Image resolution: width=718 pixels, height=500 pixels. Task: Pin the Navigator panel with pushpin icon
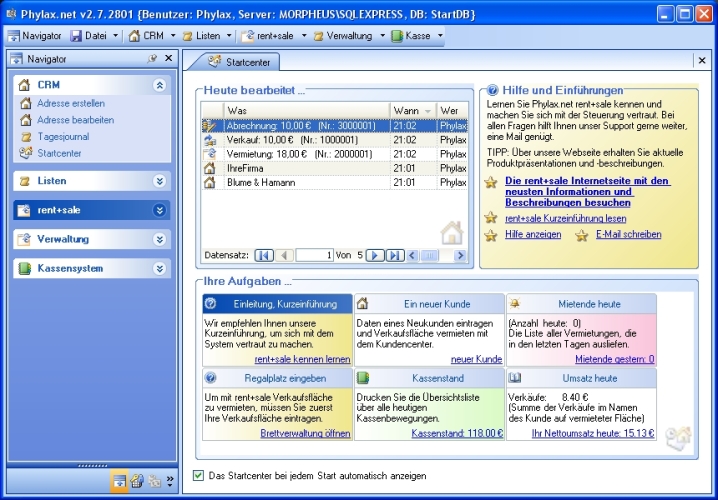click(x=152, y=59)
